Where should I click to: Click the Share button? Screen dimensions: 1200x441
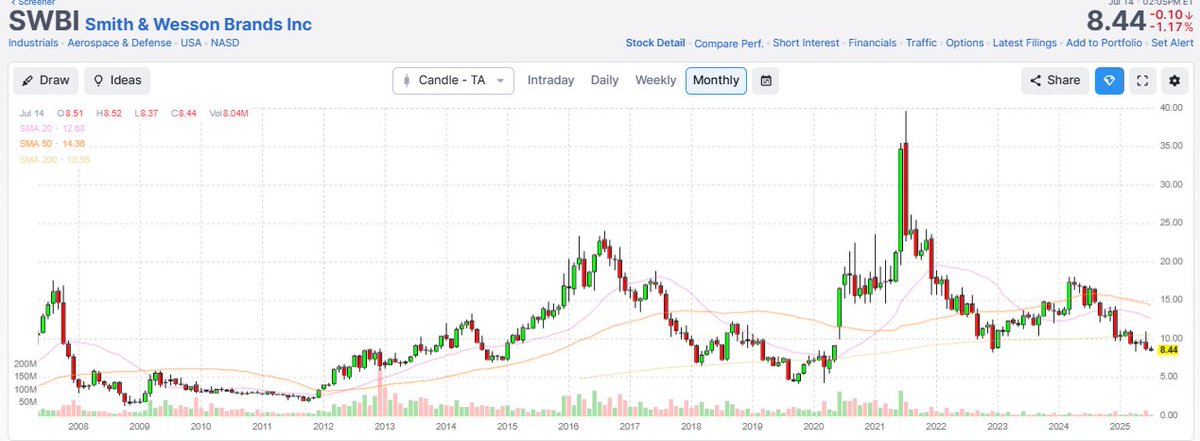click(x=1054, y=80)
